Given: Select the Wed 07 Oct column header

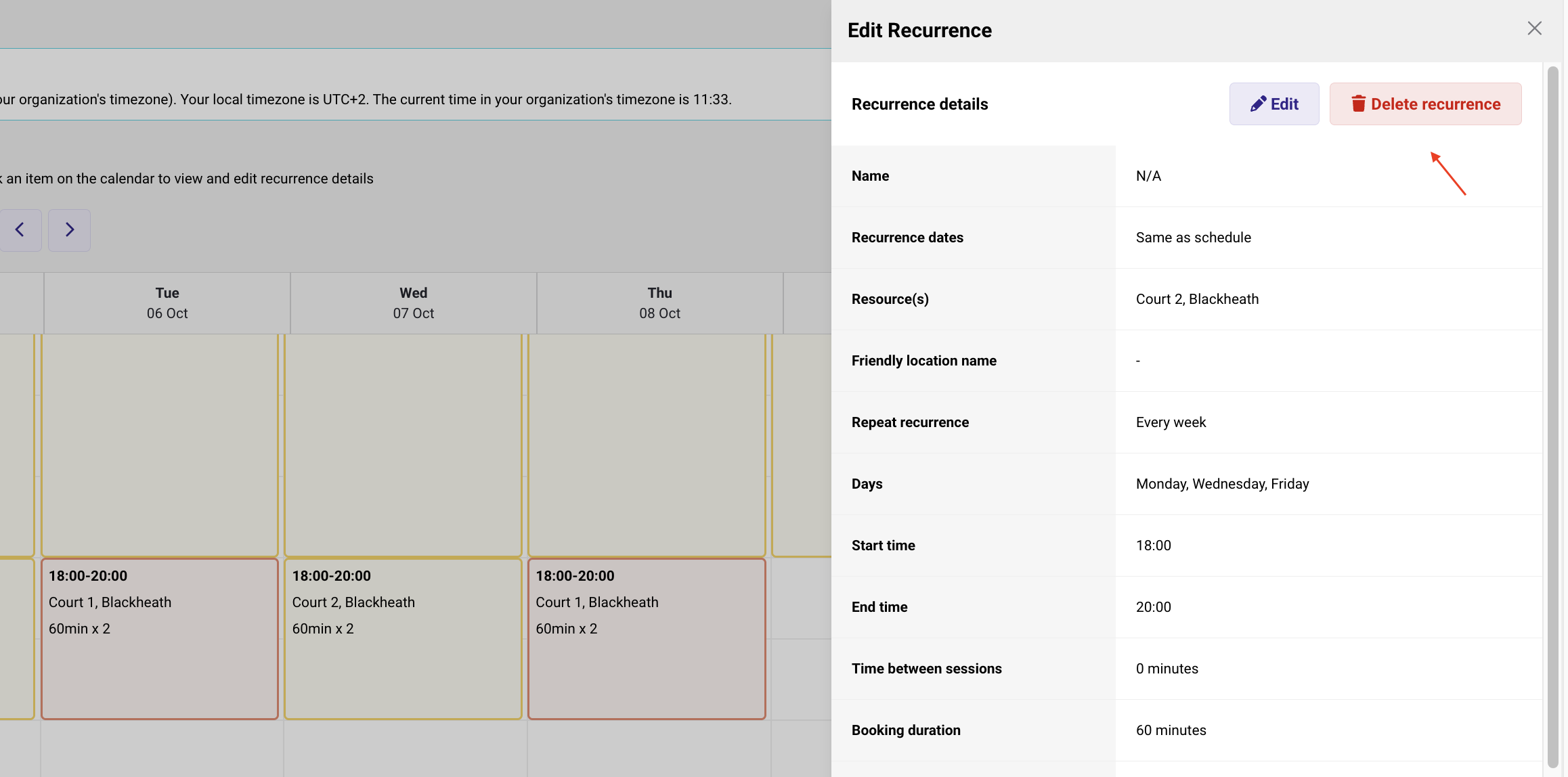Looking at the screenshot, I should [414, 303].
